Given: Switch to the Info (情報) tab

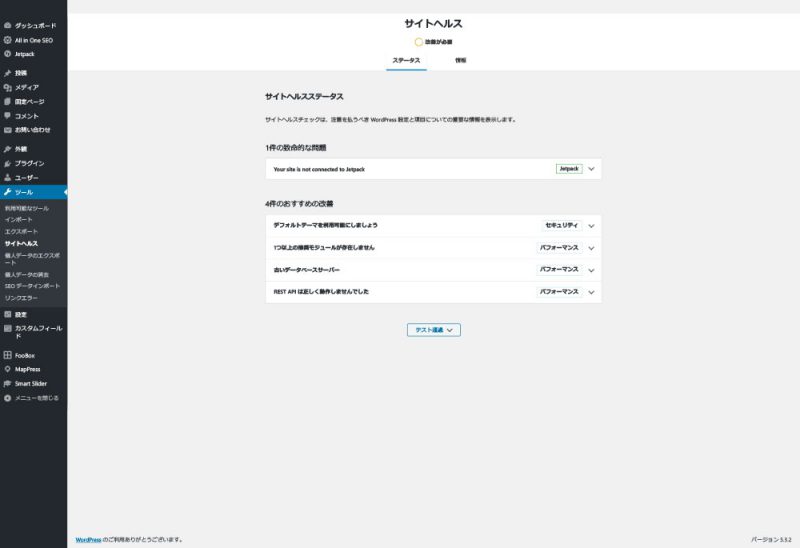Looking at the screenshot, I should coord(460,61).
